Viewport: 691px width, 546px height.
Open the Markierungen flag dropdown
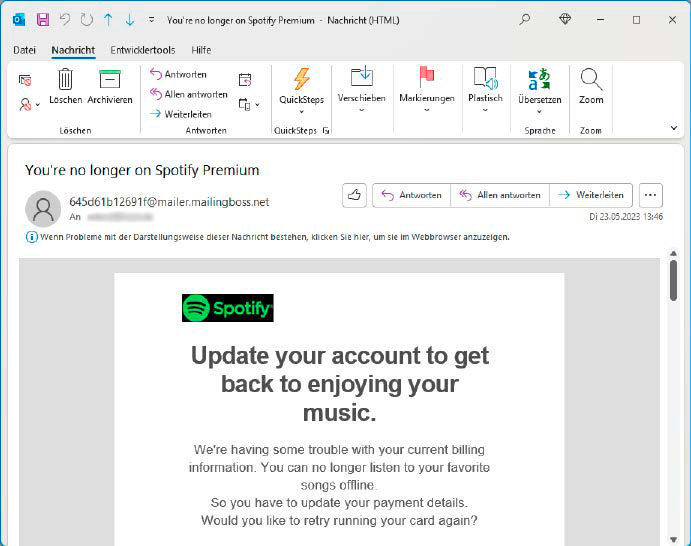click(x=427, y=90)
